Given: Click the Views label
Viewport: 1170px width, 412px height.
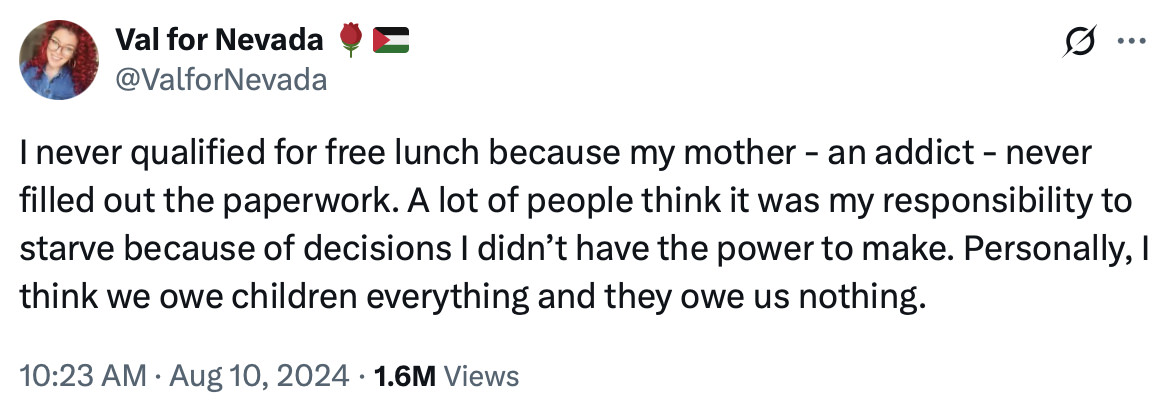Looking at the screenshot, I should (481, 375).
